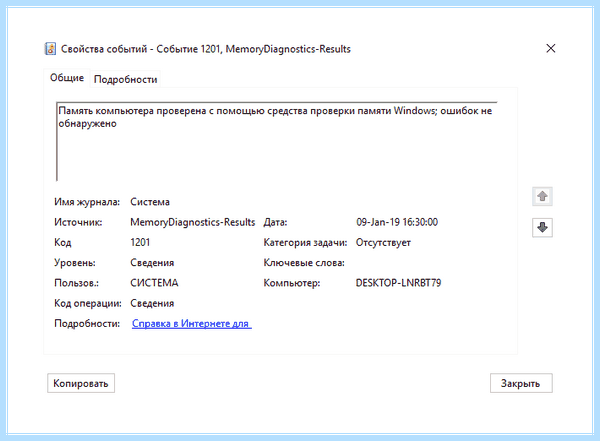Click the Категория задачи label

[305, 243]
